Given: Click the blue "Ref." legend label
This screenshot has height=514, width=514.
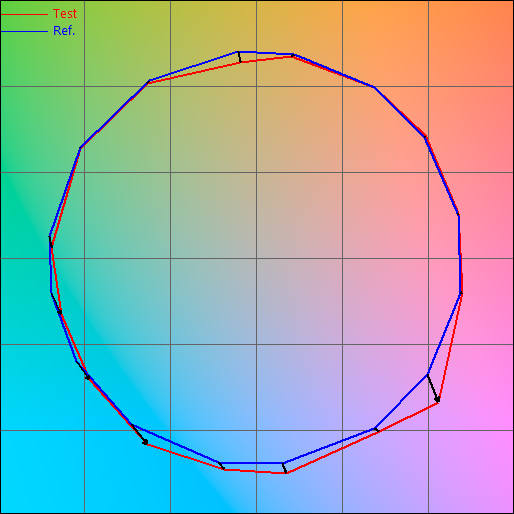Looking at the screenshot, I should (64, 31).
